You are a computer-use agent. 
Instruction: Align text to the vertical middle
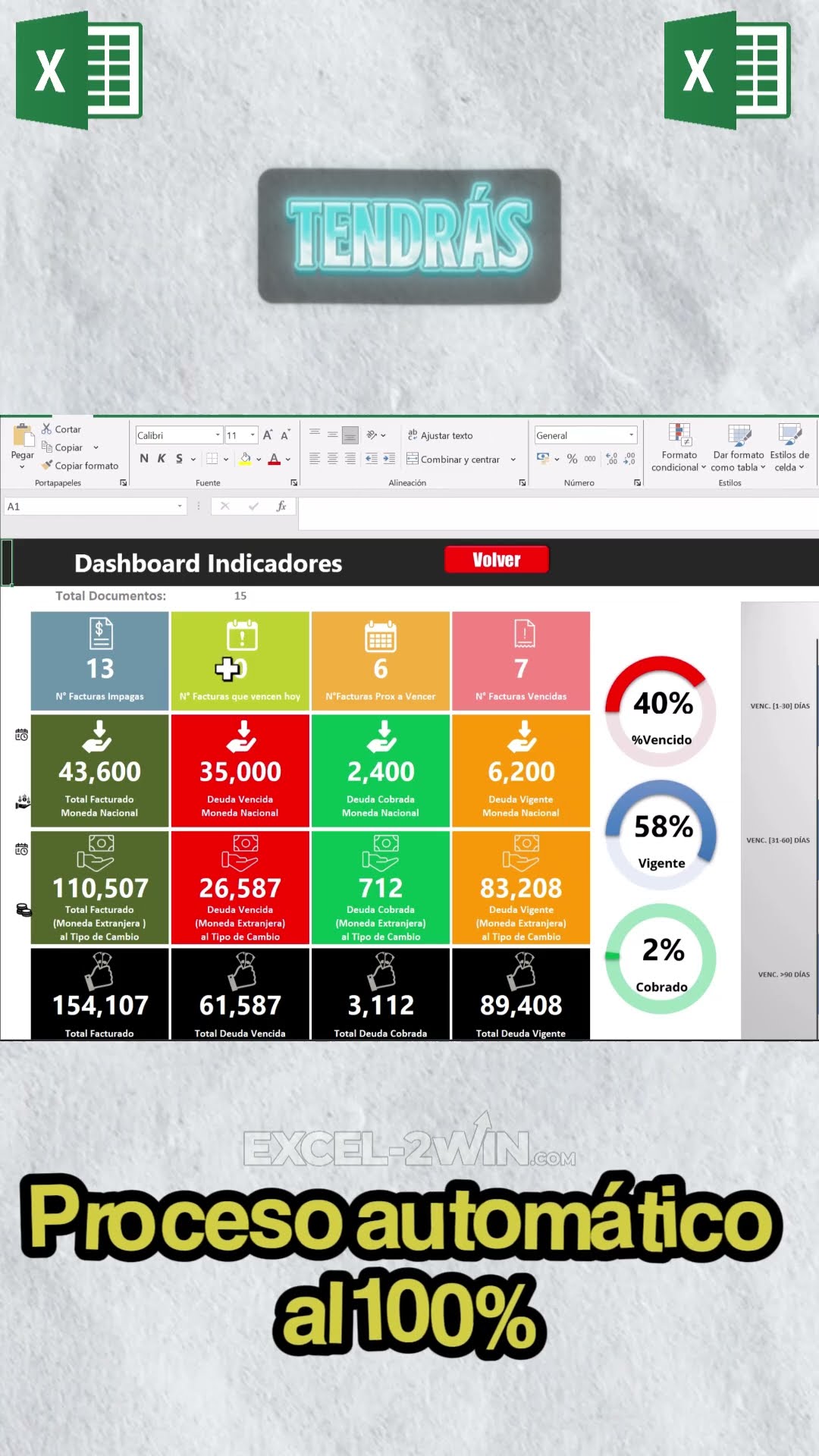(332, 435)
